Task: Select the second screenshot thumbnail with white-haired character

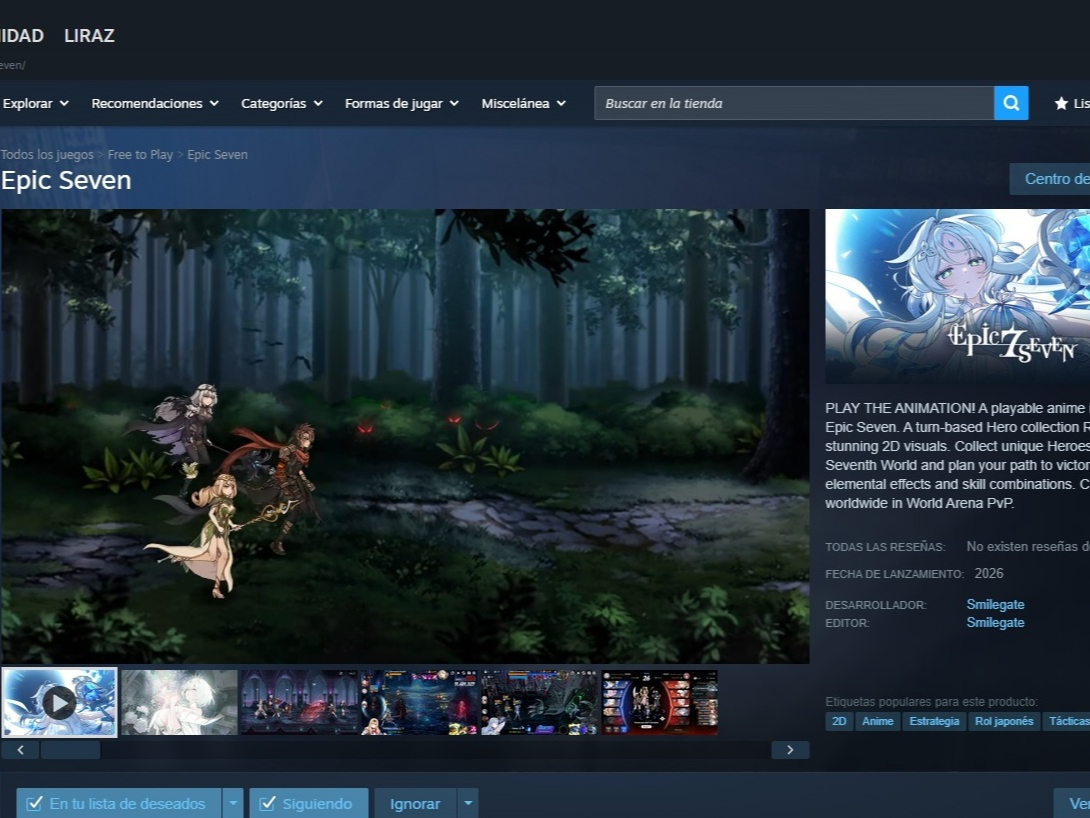Action: pyautogui.click(x=179, y=703)
